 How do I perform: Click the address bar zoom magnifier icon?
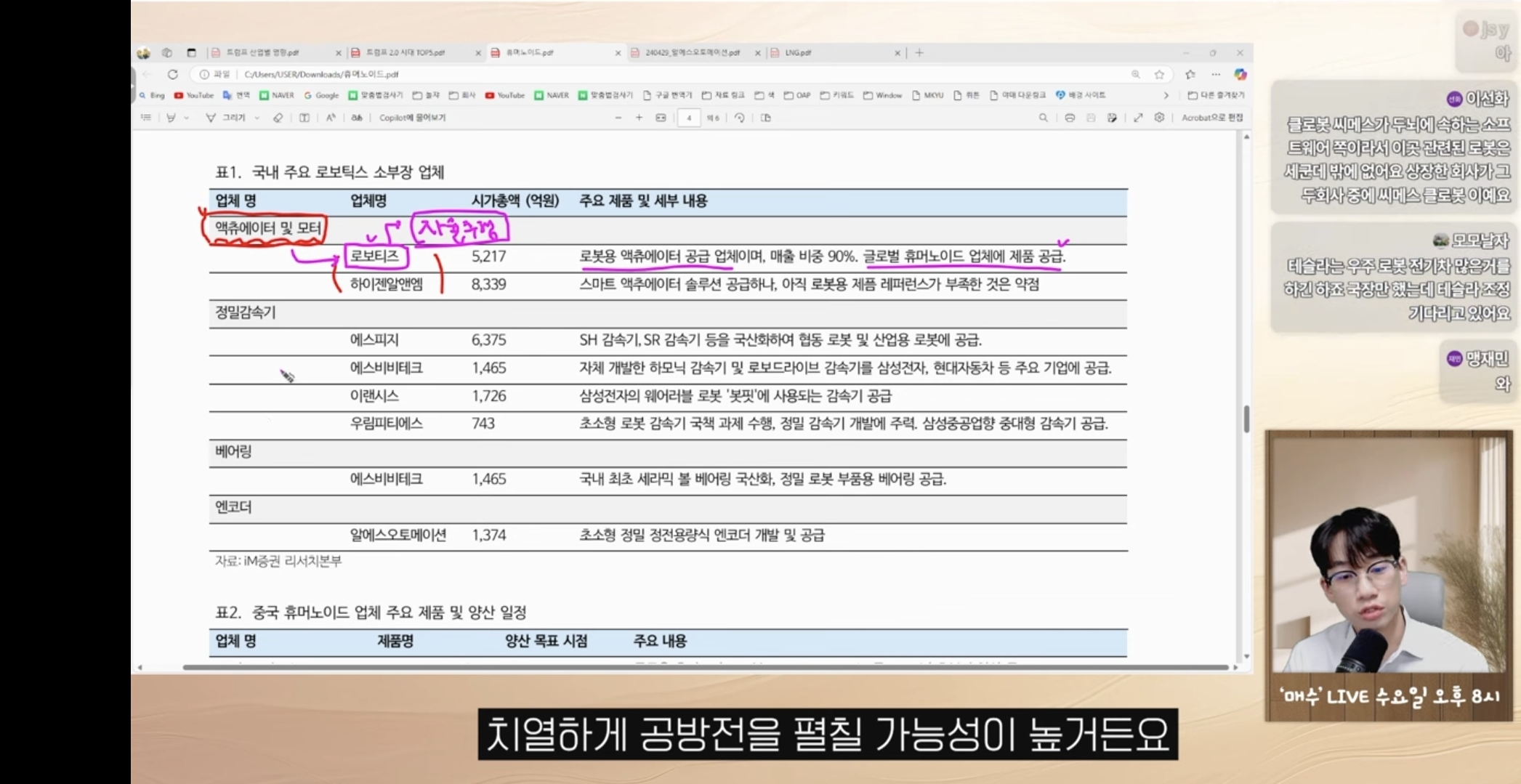tap(1135, 74)
